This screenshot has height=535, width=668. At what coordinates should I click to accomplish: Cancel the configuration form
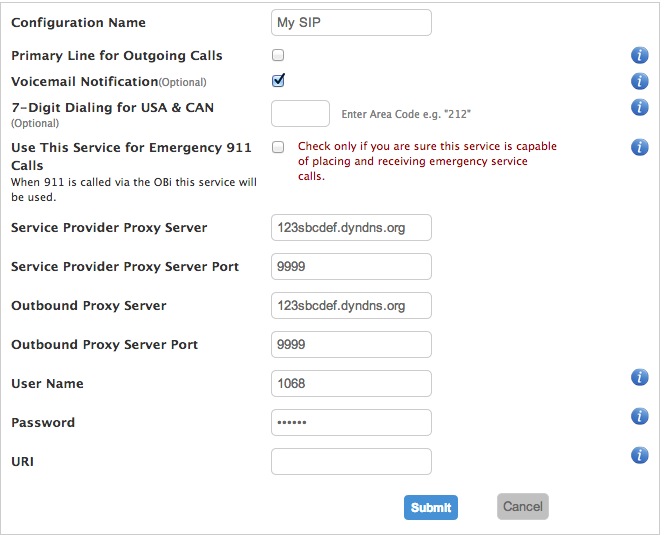pos(523,506)
